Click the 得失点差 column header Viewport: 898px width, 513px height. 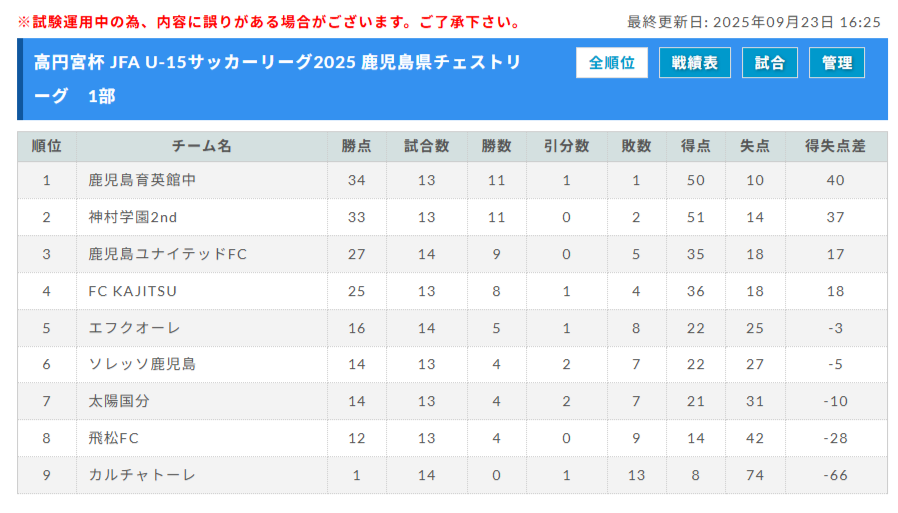pos(836,146)
